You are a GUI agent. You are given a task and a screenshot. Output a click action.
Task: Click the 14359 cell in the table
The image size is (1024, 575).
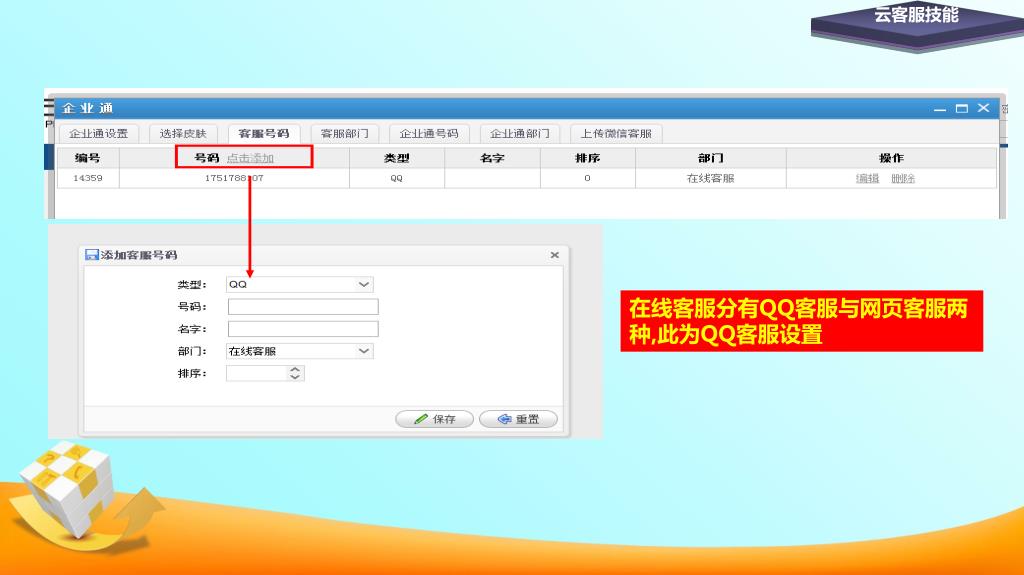pos(88,178)
